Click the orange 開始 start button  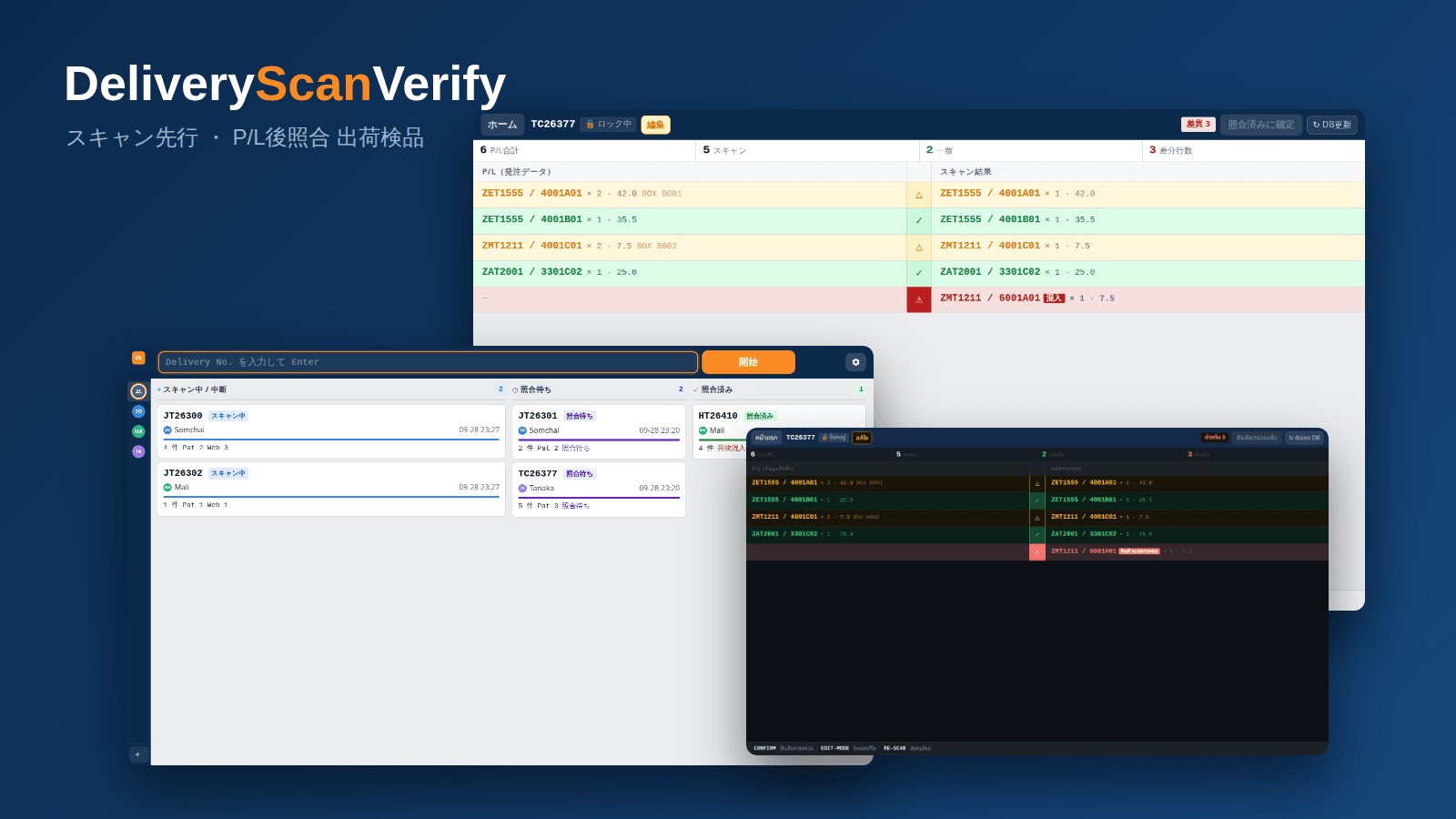[x=748, y=362]
